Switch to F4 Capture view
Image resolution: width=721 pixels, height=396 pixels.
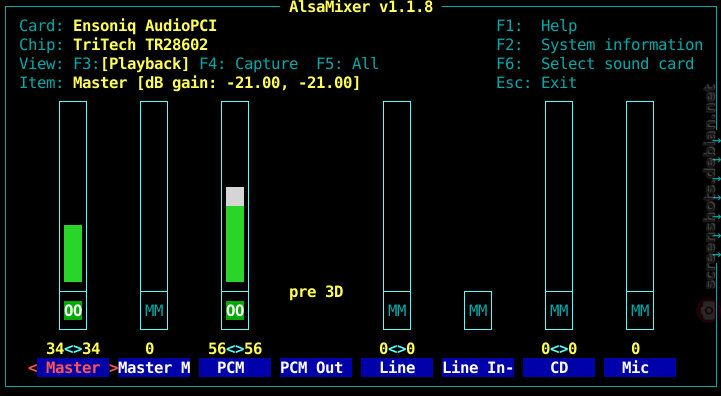click(x=249, y=63)
